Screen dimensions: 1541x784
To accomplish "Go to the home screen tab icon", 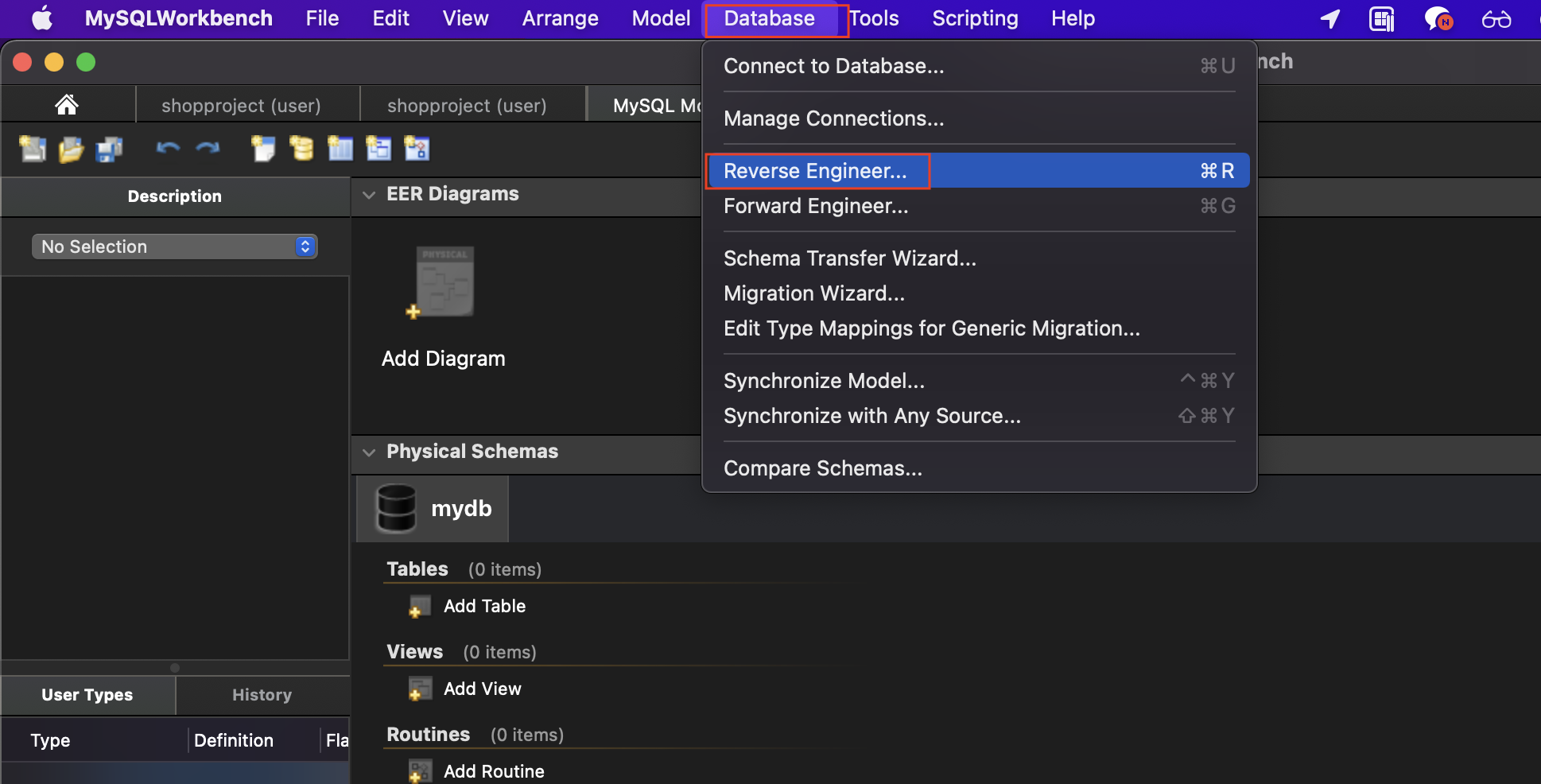I will point(67,104).
